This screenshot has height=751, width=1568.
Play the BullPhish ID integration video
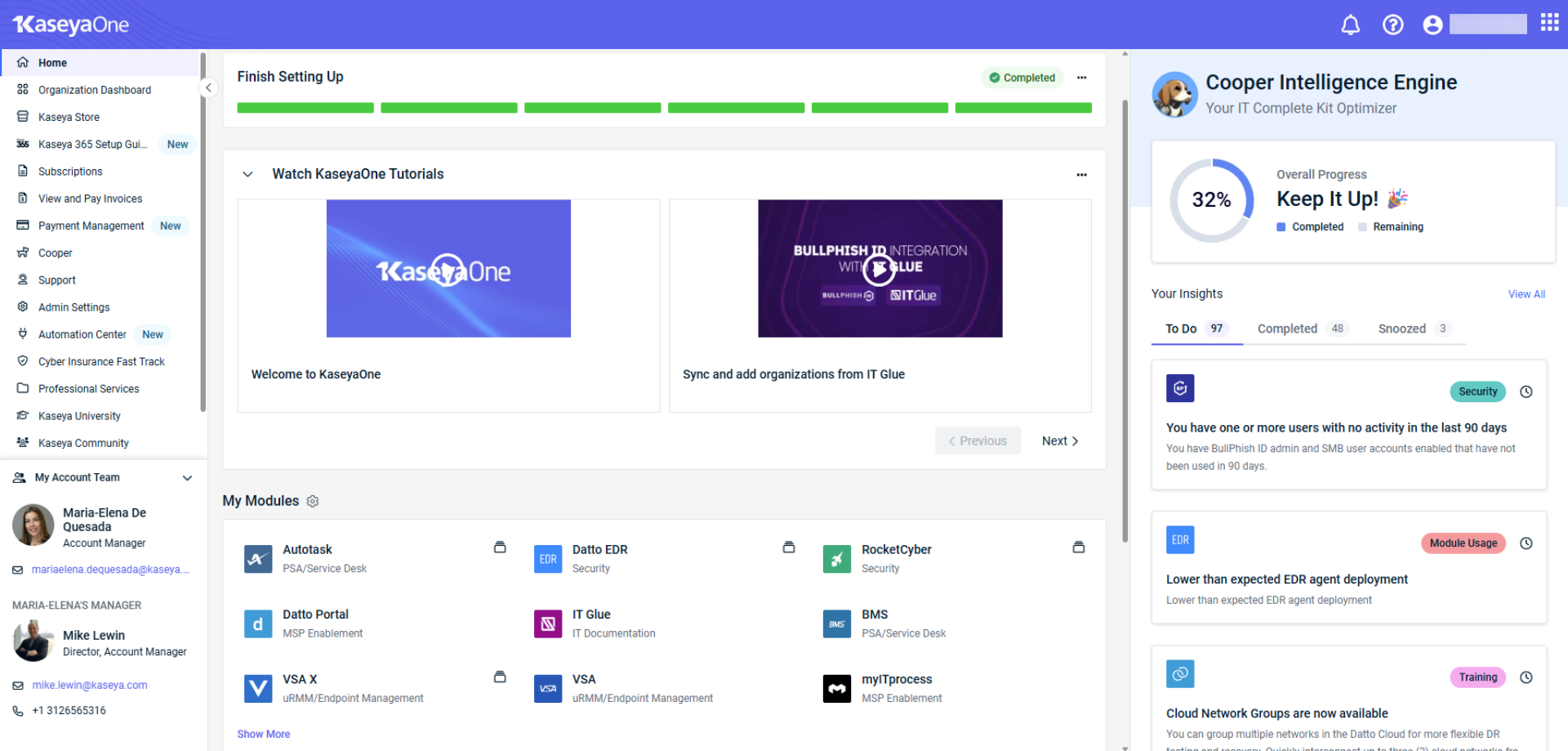point(880,269)
